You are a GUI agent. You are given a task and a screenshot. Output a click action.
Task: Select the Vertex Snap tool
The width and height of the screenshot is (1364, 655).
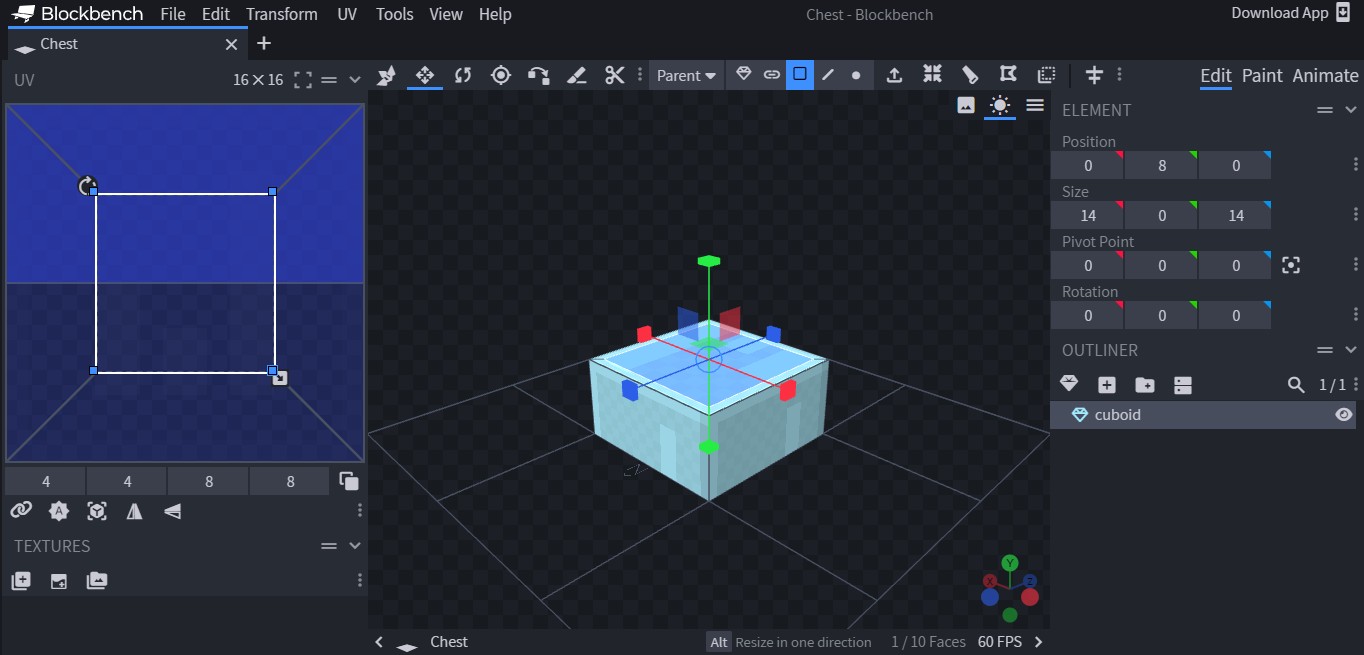point(538,75)
